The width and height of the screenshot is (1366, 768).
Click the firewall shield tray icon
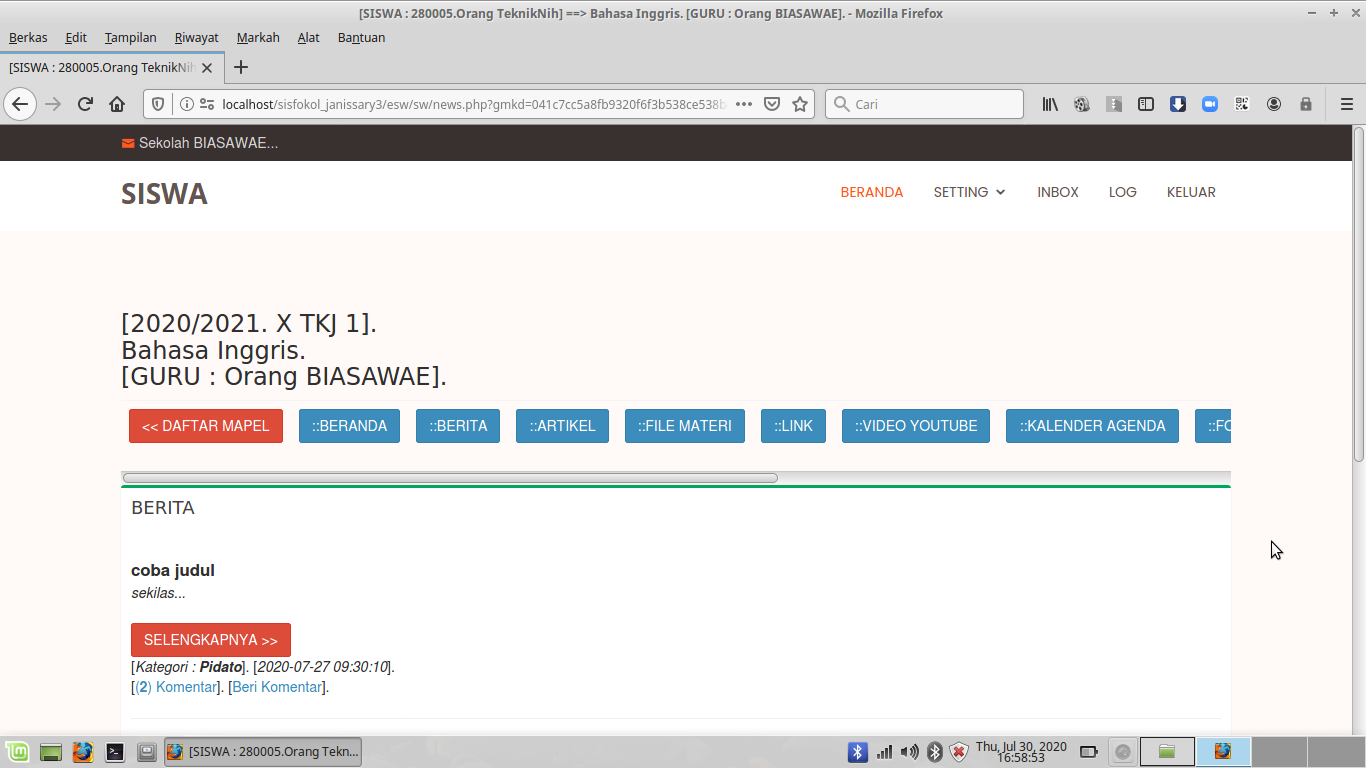click(x=958, y=752)
